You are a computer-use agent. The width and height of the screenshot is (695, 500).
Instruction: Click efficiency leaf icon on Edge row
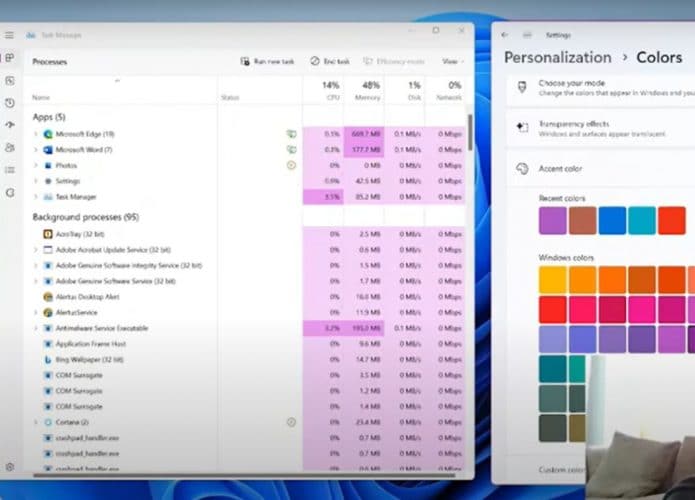291,134
